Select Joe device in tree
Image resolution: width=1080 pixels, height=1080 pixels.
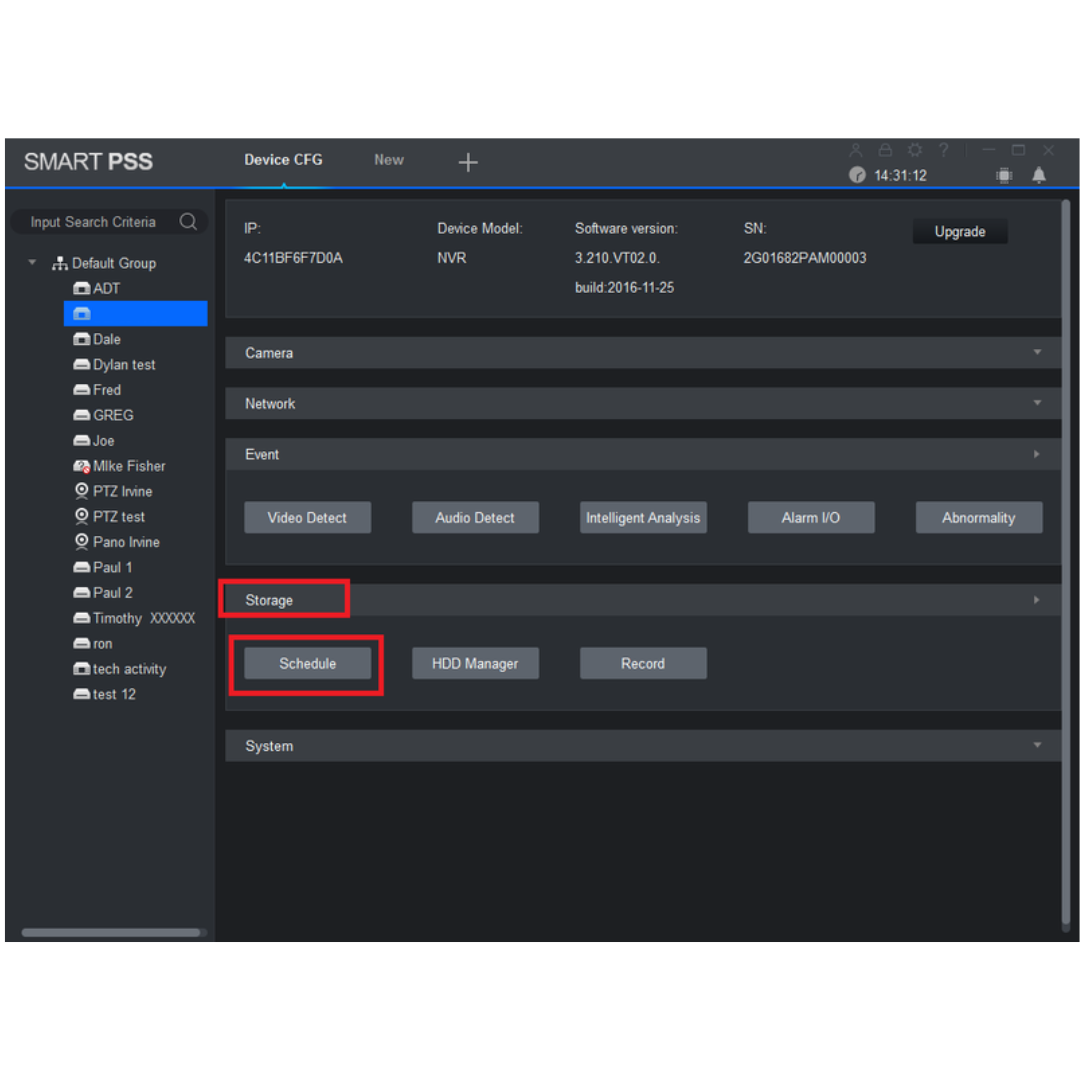pyautogui.click(x=103, y=441)
